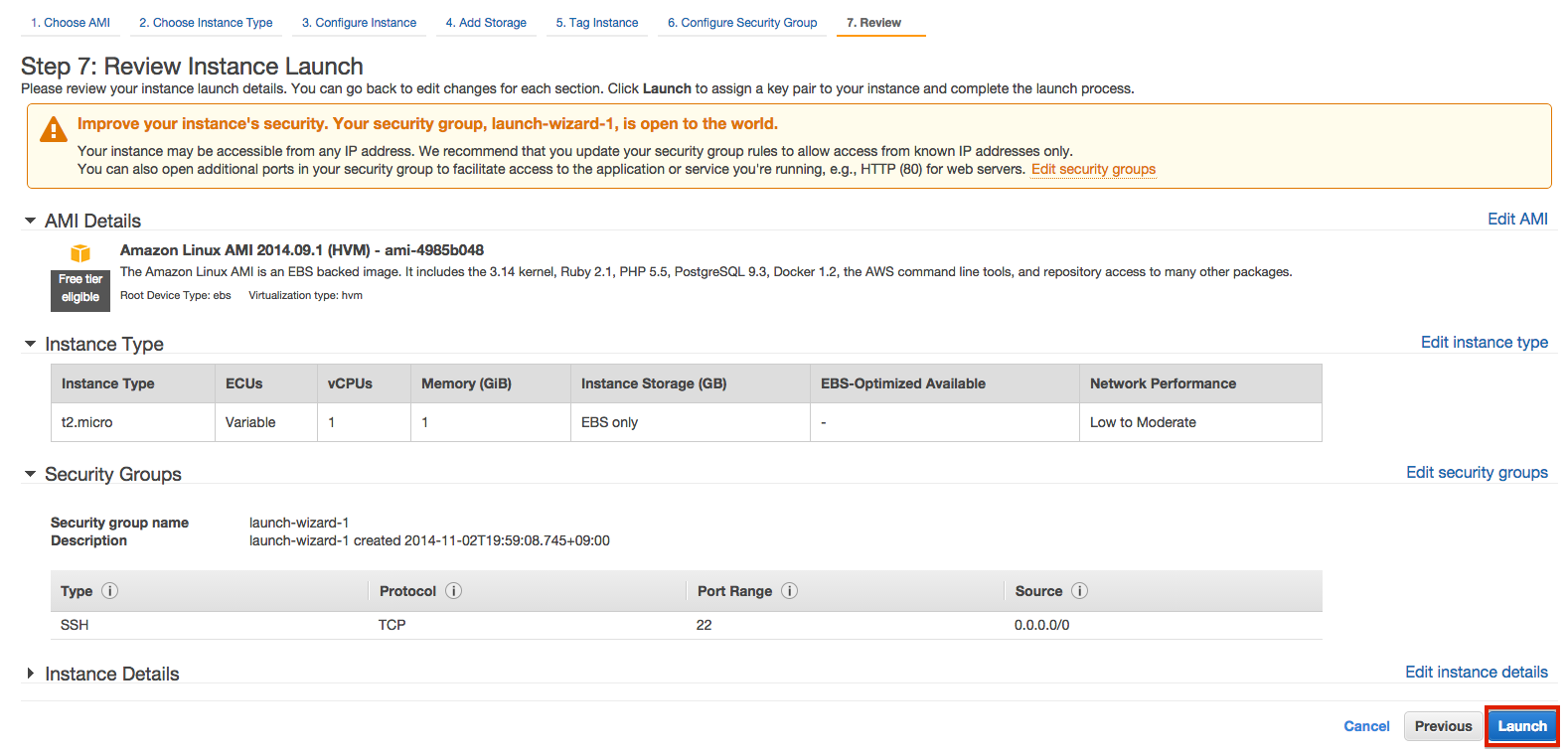This screenshot has width=1568, height=756.
Task: Go to the 2. Choose Instance Type tab
Action: click(206, 22)
